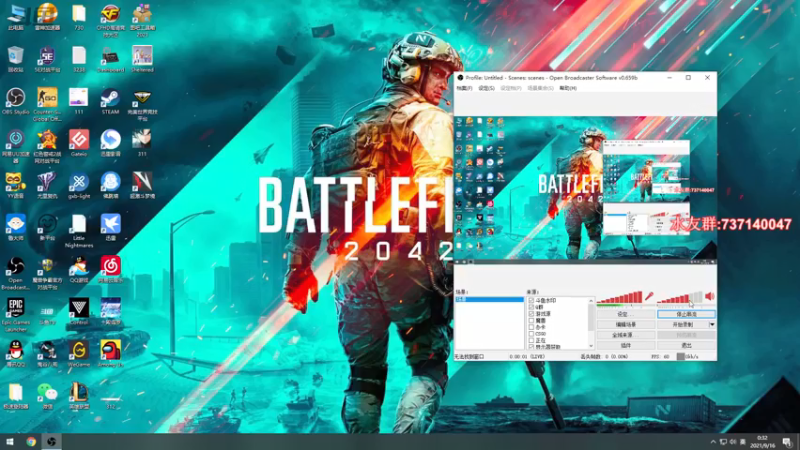Click the 设定... settings button
800x450 pixels.
pos(626,314)
